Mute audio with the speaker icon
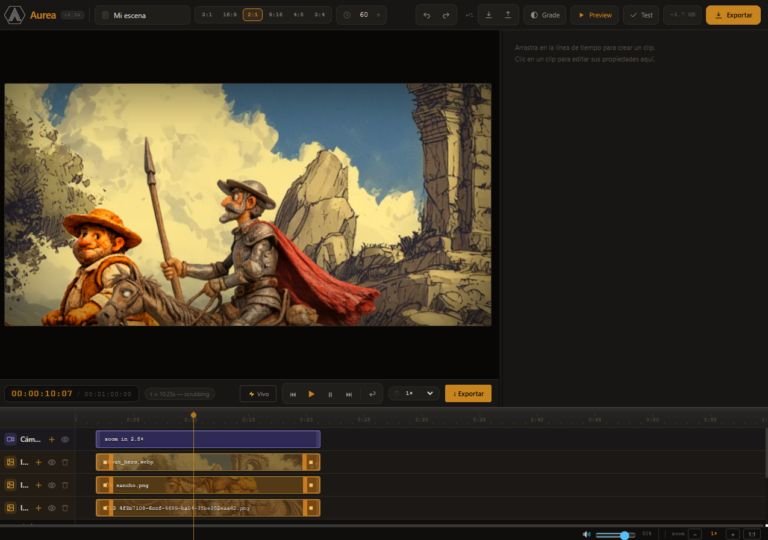This screenshot has width=768, height=540. (x=586, y=535)
